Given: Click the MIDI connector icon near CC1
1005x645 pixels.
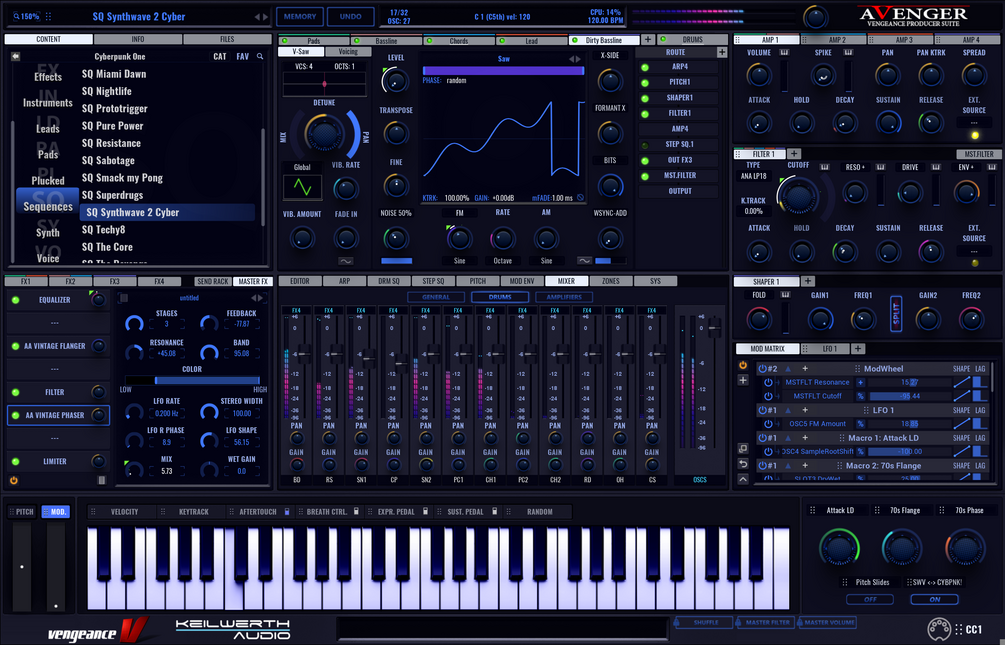Looking at the screenshot, I should point(939,629).
